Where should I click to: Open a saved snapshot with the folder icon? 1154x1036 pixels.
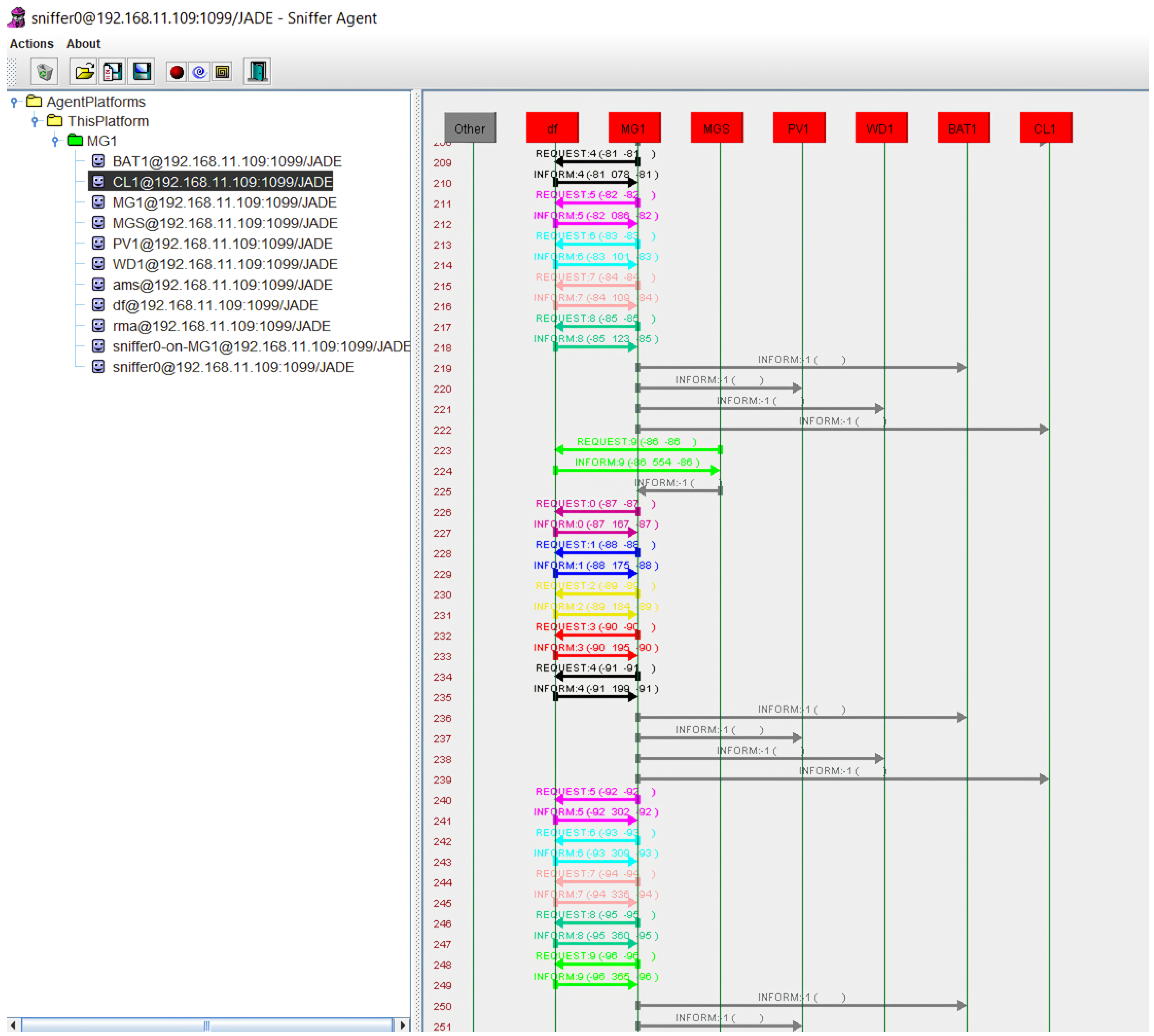[84, 72]
